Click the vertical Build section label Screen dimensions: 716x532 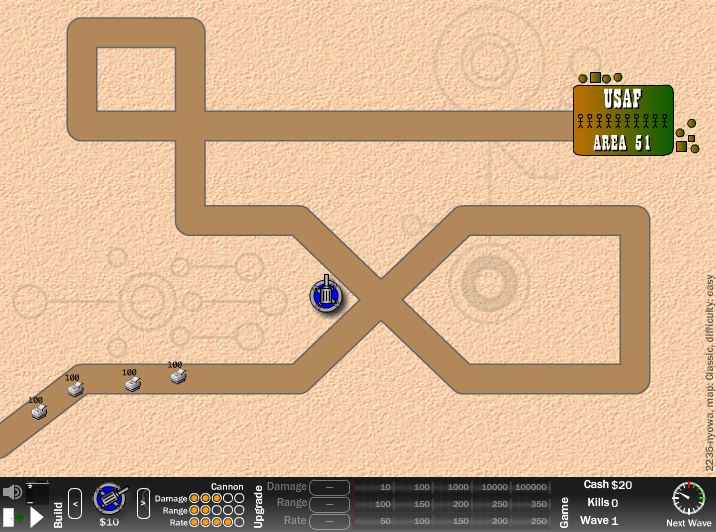(x=58, y=515)
